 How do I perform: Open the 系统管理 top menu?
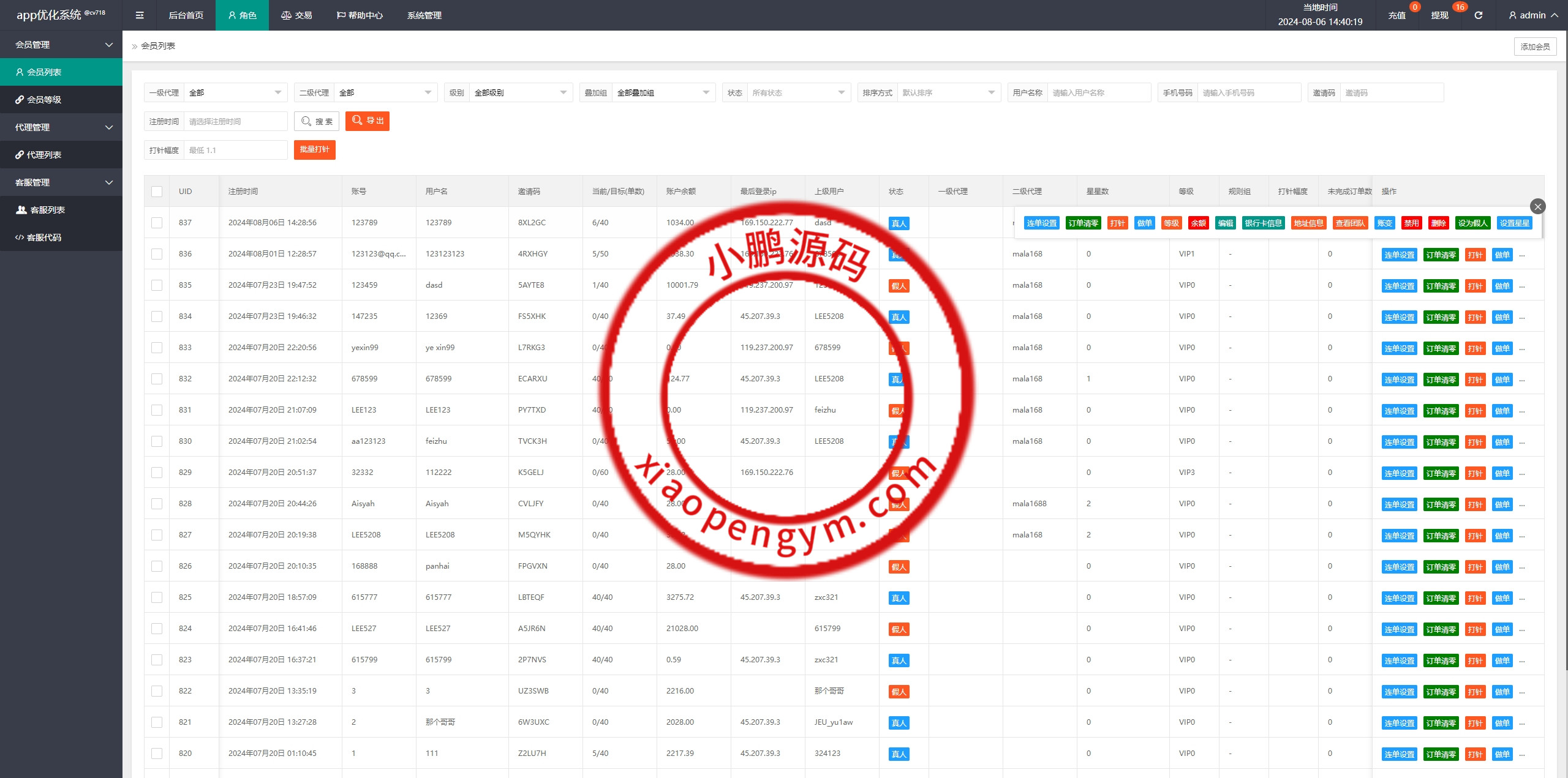coord(424,15)
